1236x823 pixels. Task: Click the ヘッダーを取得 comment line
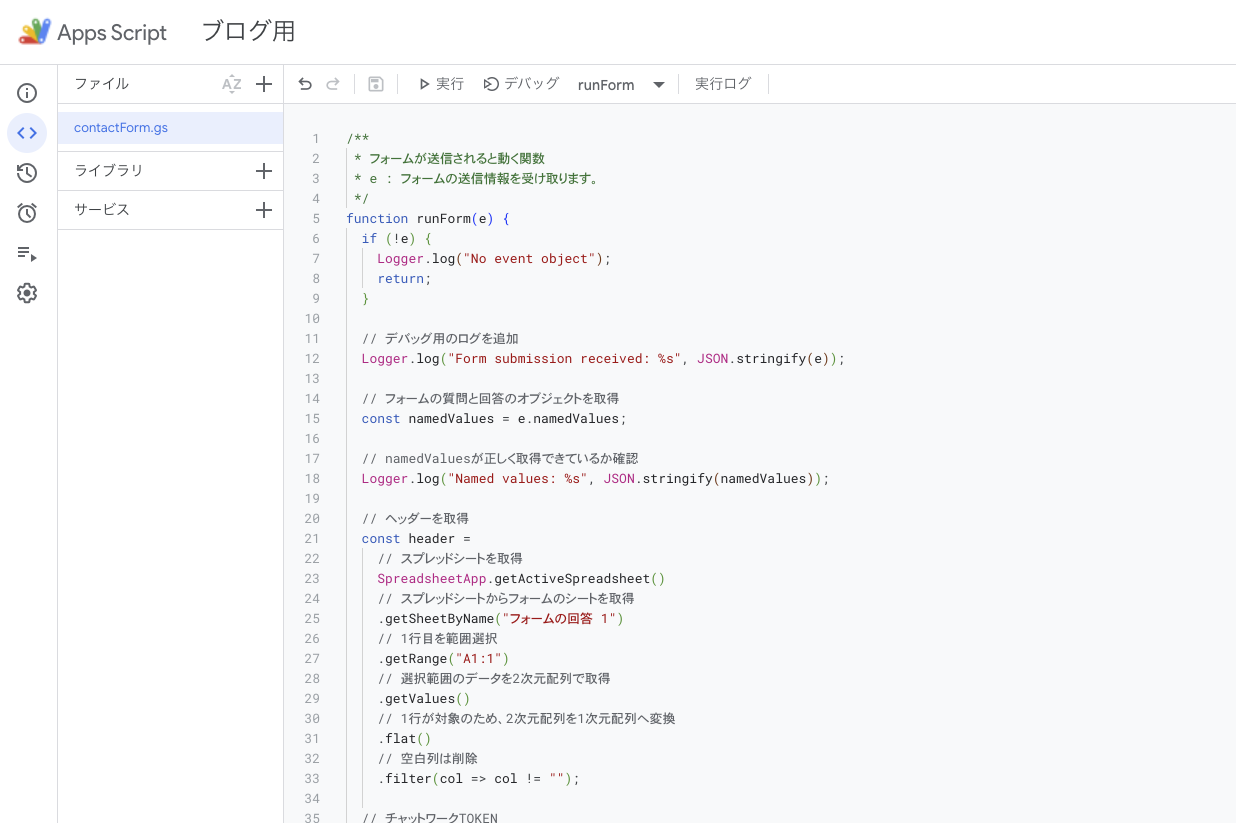pyautogui.click(x=415, y=519)
